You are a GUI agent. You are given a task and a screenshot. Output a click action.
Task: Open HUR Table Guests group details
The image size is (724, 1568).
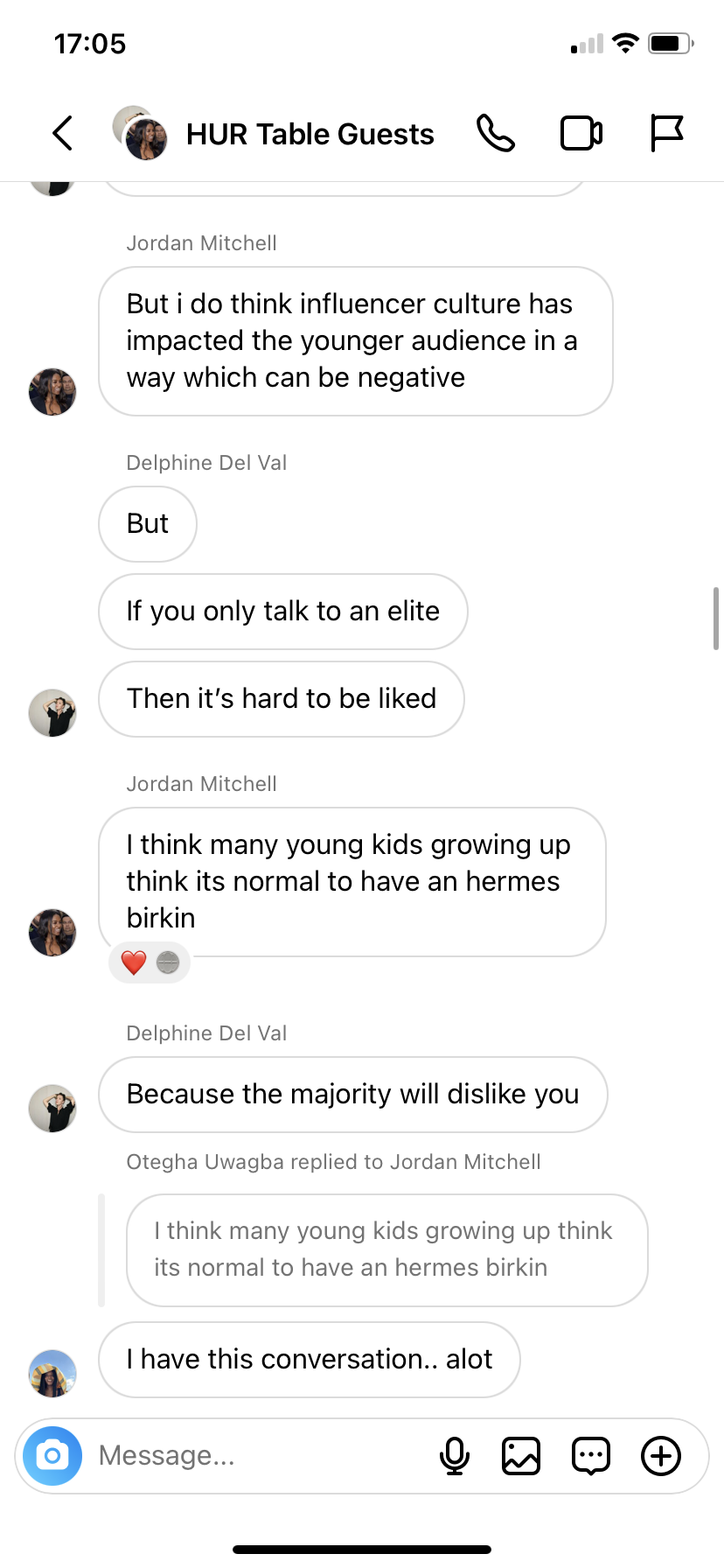(x=310, y=134)
